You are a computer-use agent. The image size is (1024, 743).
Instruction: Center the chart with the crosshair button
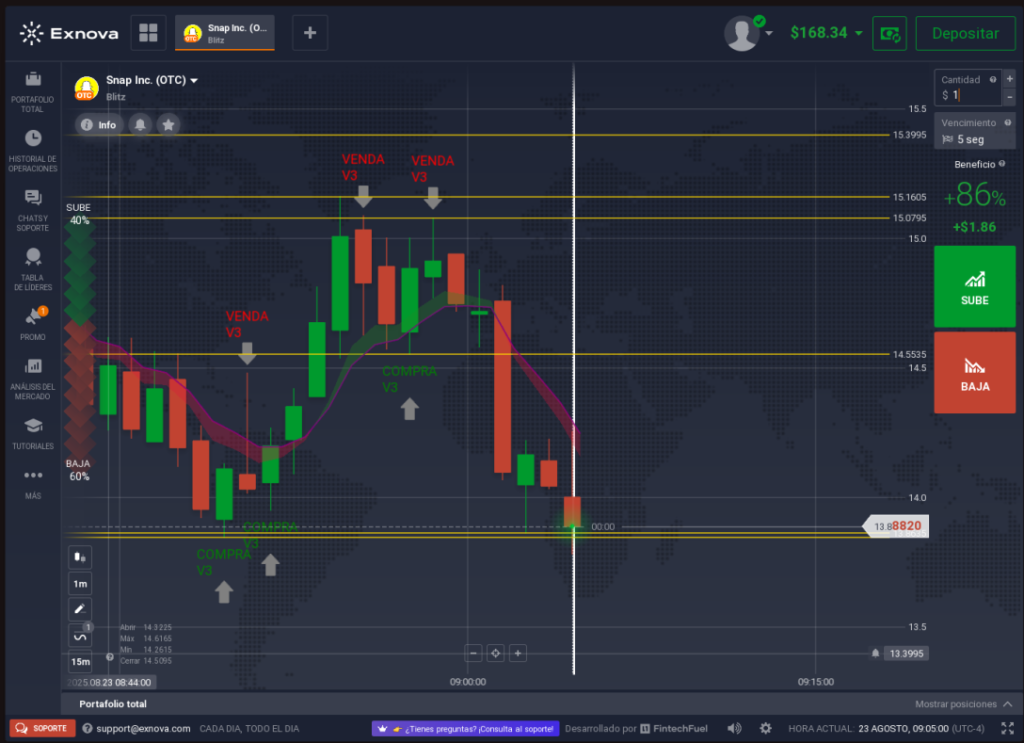pos(495,653)
